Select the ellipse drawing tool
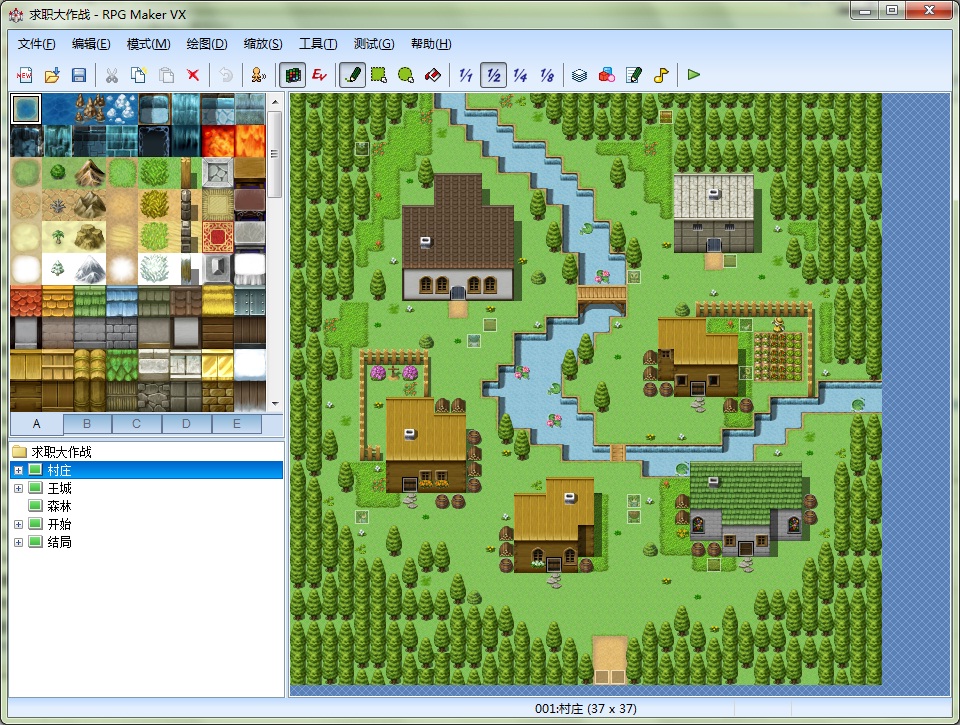Viewport: 960px width, 725px height. point(406,75)
